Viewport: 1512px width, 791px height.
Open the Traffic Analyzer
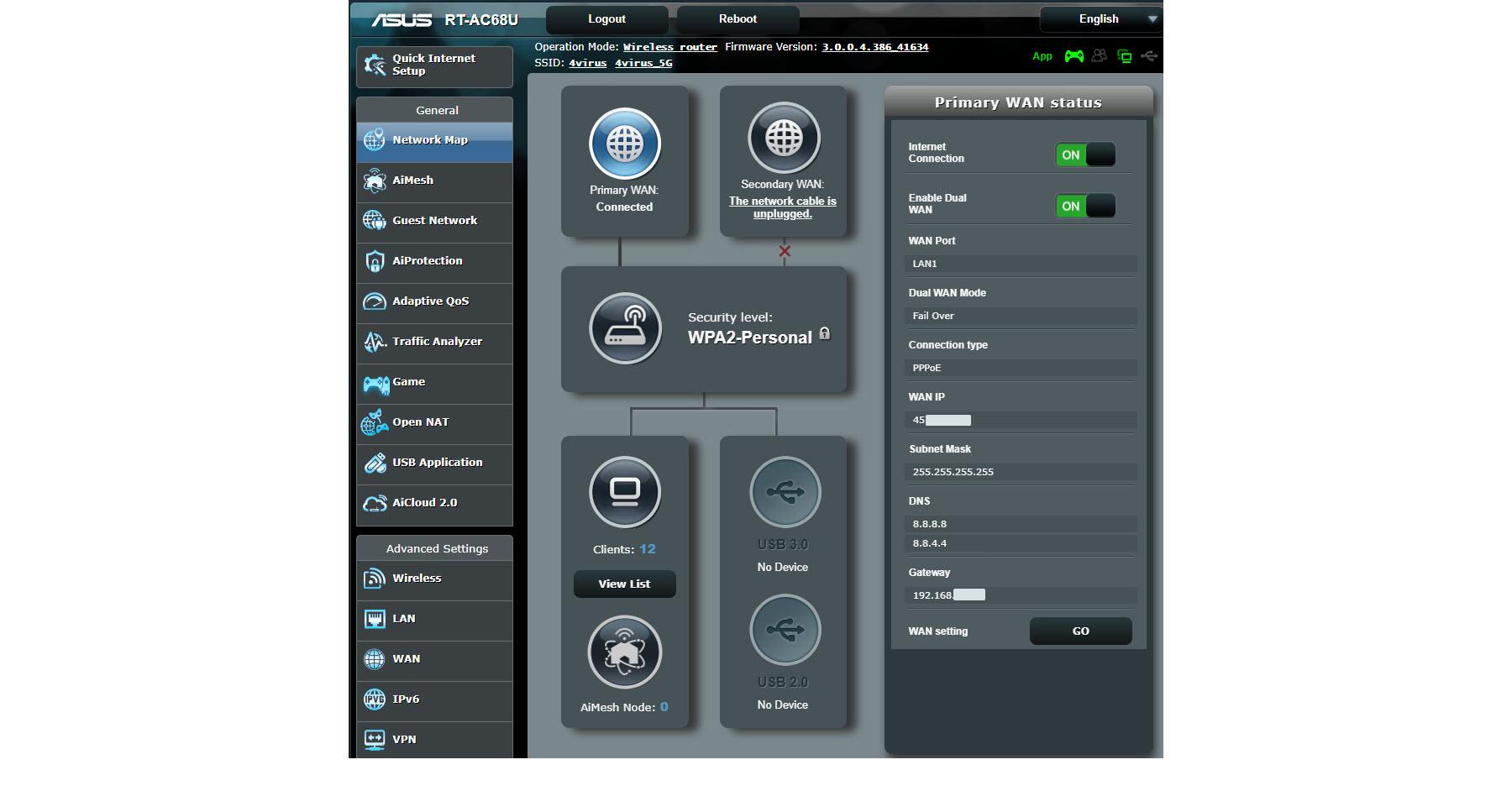435,341
